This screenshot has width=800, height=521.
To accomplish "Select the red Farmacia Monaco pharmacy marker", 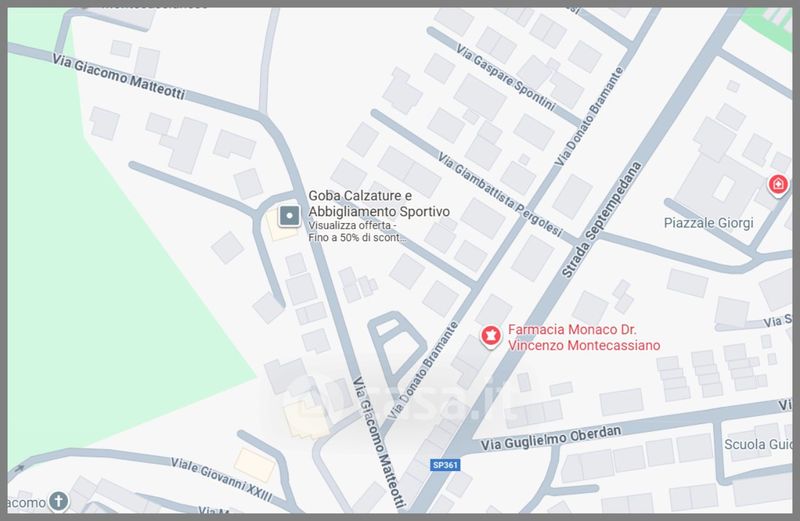I will (491, 337).
